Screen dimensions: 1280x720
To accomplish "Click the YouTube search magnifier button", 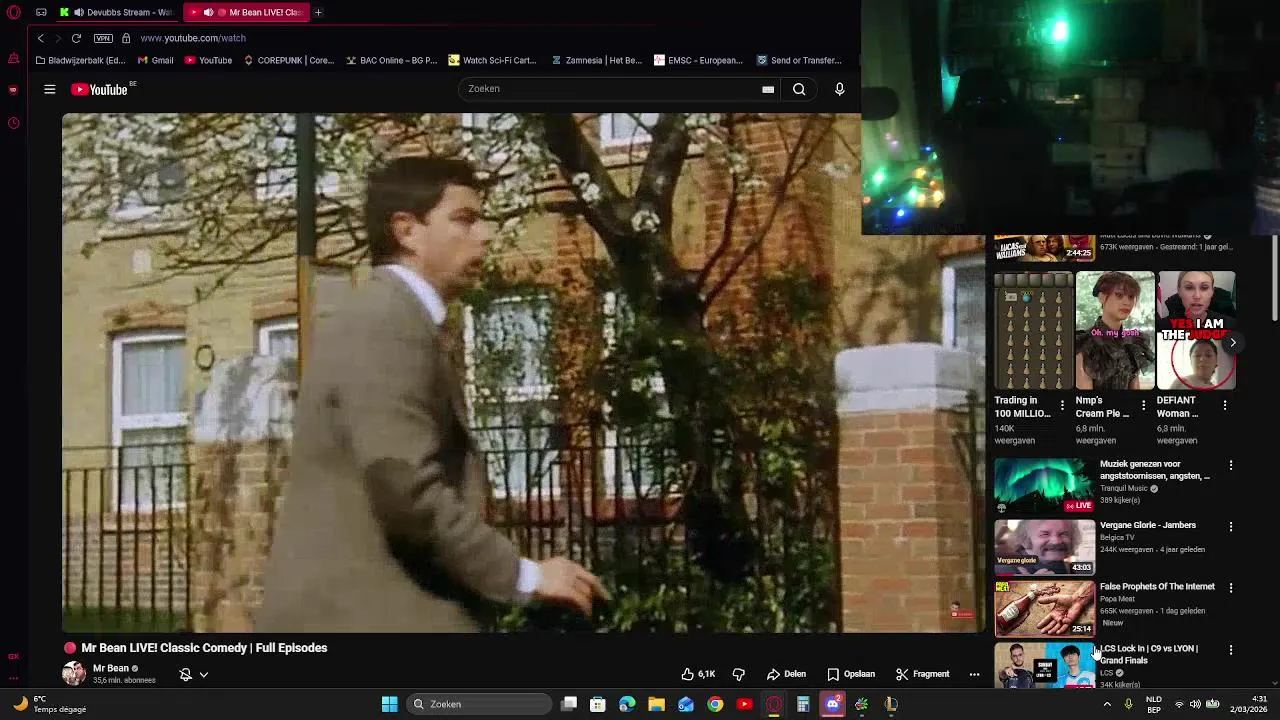I will pos(799,89).
